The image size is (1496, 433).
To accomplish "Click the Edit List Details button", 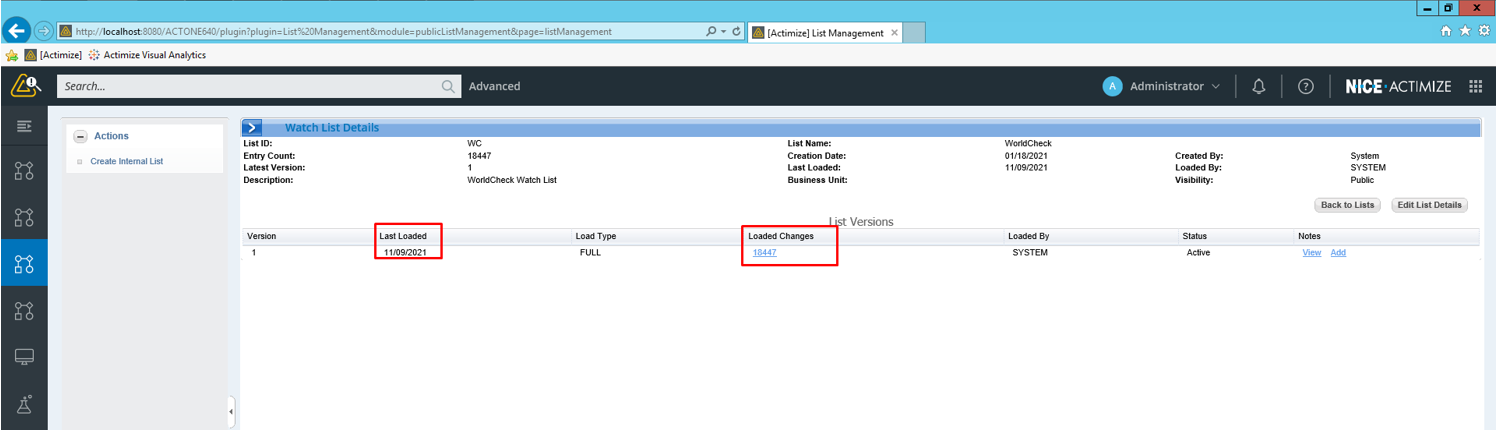I will point(1429,205).
